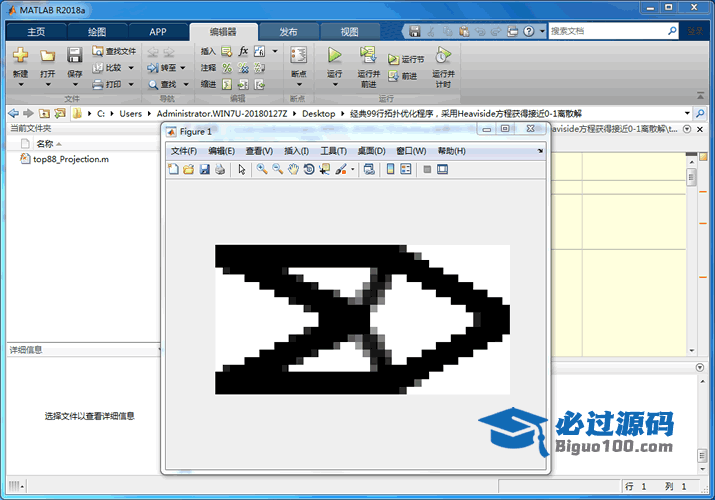715x500 pixels.
Task: Open the 断点 dropdown arrow
Action: (x=299, y=85)
